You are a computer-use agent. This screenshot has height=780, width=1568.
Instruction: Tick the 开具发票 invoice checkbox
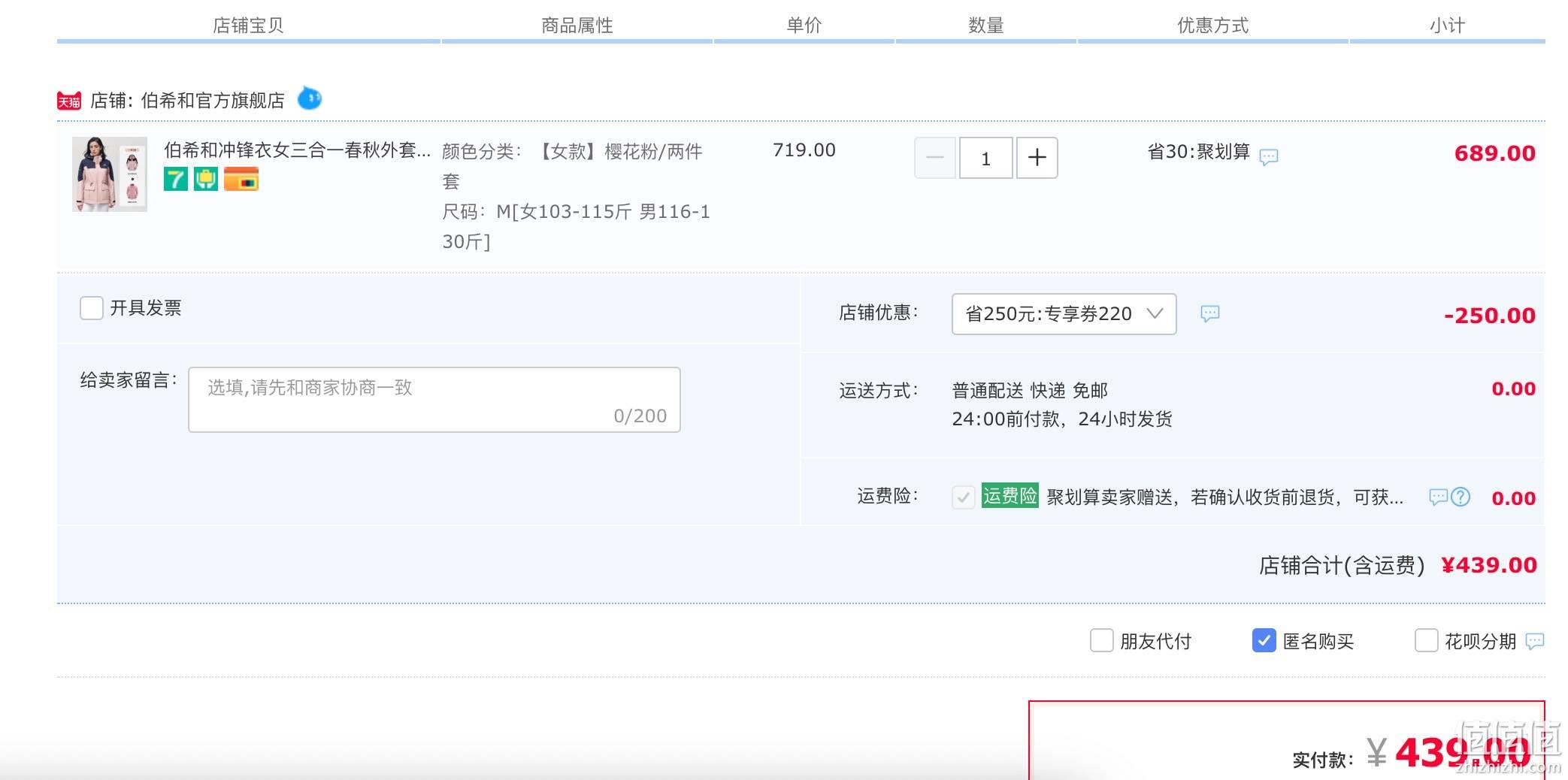(92, 308)
